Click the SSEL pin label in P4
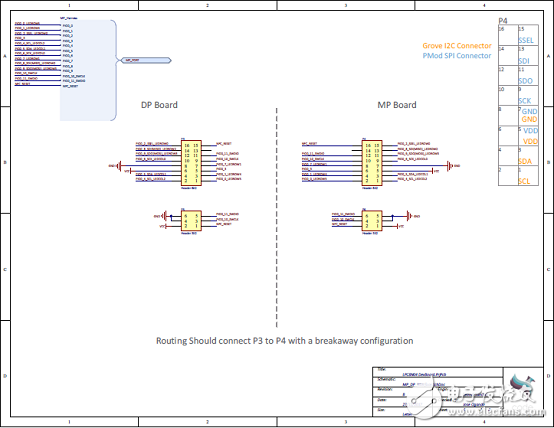This screenshot has width=554, height=428. (526, 40)
